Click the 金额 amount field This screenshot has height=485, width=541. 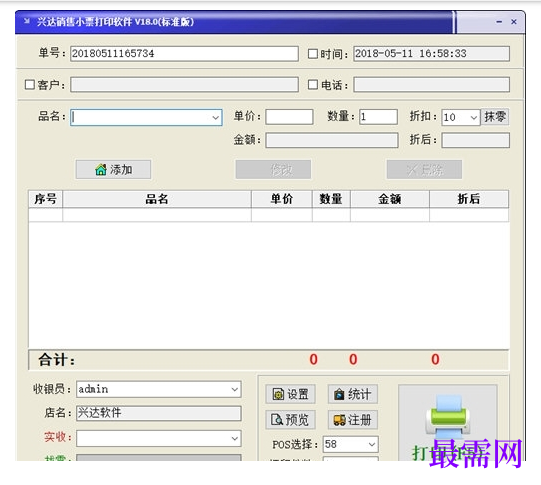(x=332, y=140)
